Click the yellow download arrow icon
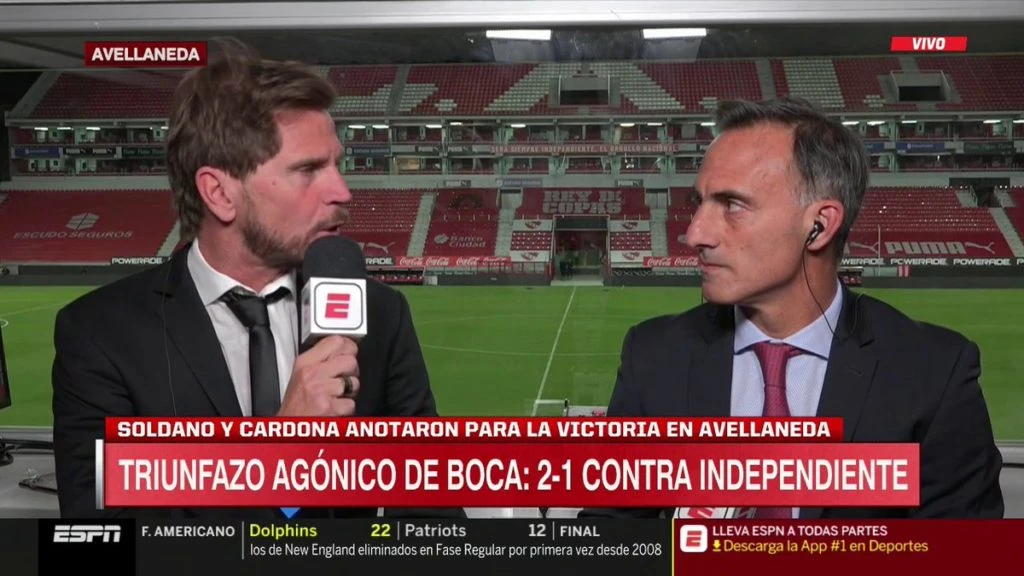 pyautogui.click(x=716, y=546)
